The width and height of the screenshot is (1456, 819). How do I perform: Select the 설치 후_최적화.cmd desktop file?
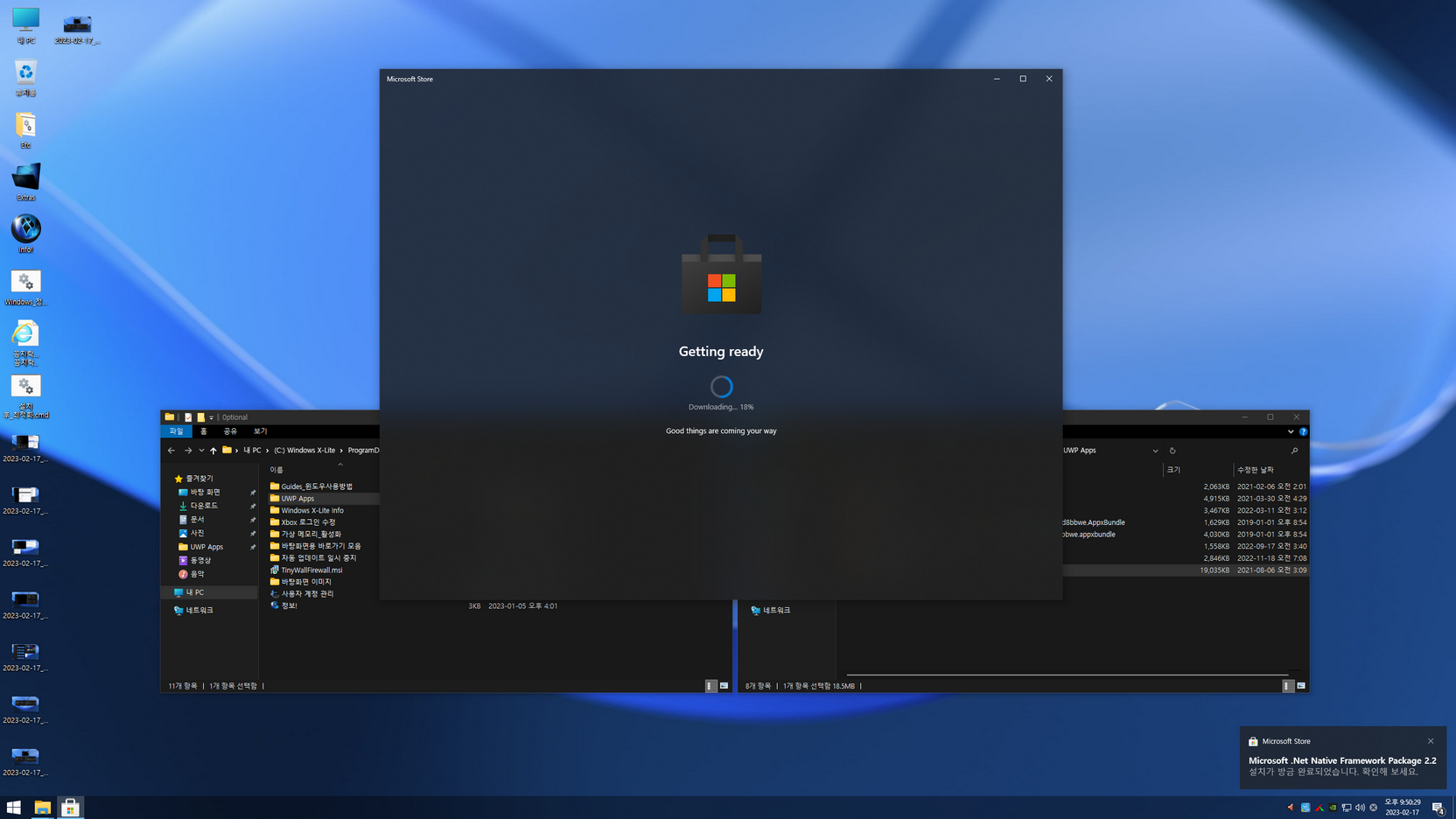(x=25, y=396)
